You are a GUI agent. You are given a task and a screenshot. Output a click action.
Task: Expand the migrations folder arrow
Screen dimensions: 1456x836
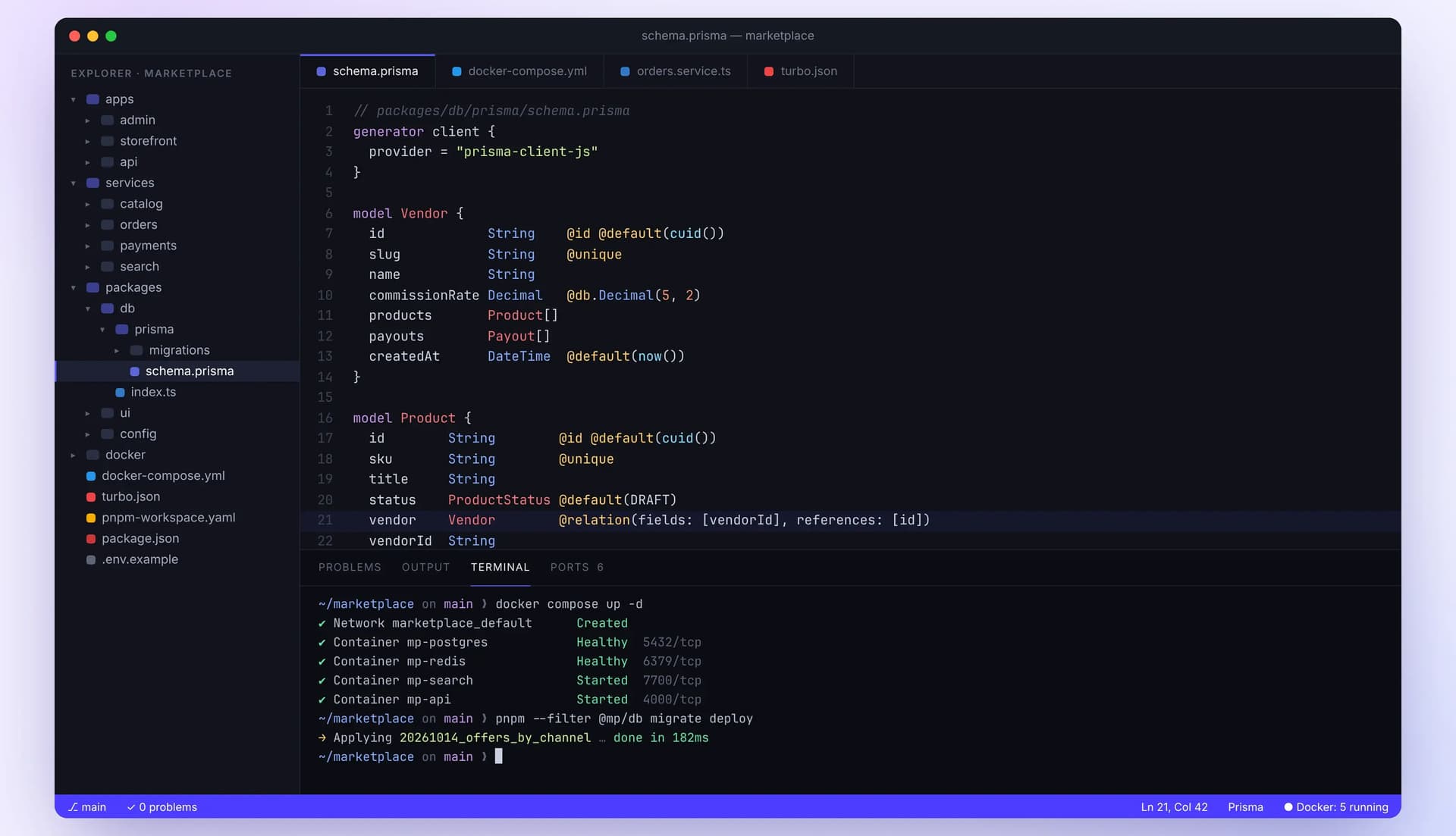point(117,350)
